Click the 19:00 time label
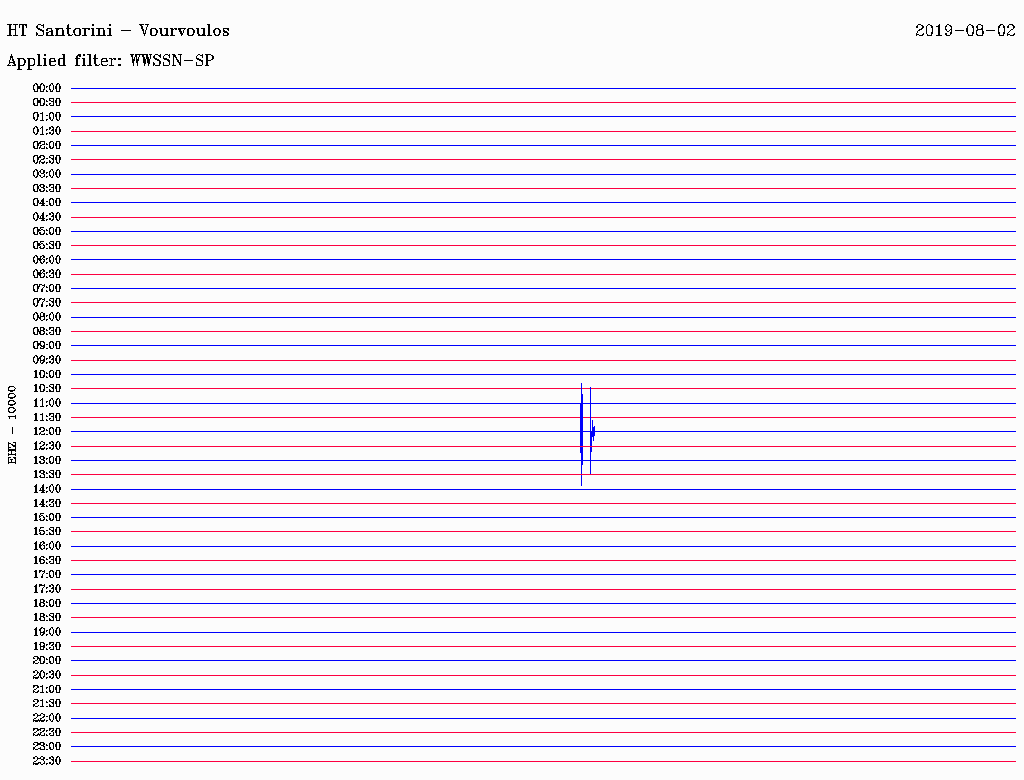This screenshot has width=1024, height=780. [x=47, y=632]
